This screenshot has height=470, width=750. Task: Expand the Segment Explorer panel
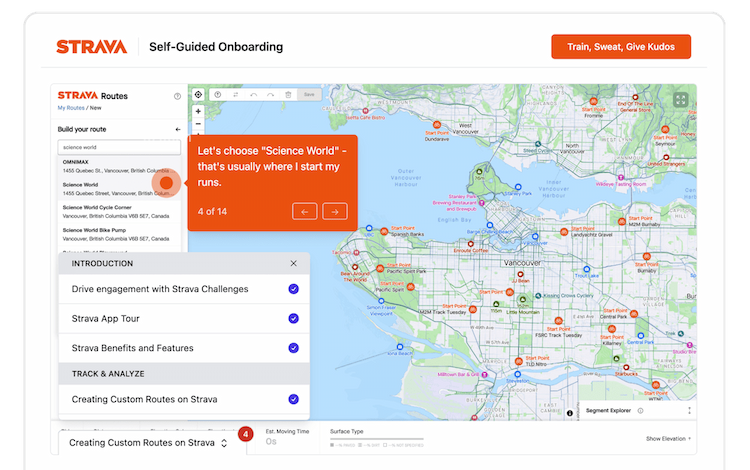[x=689, y=411]
